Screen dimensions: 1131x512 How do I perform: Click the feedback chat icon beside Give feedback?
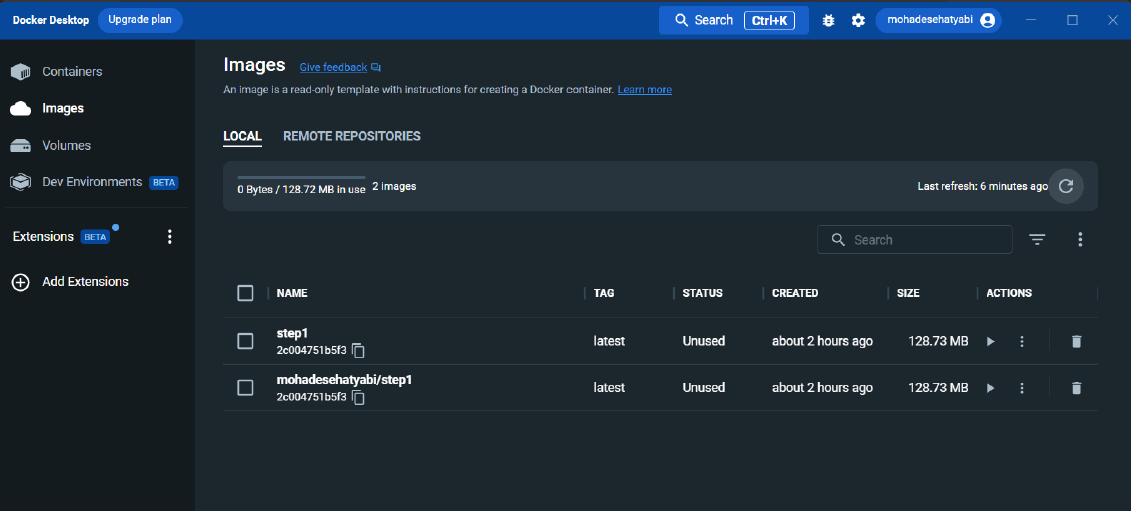[x=376, y=68]
